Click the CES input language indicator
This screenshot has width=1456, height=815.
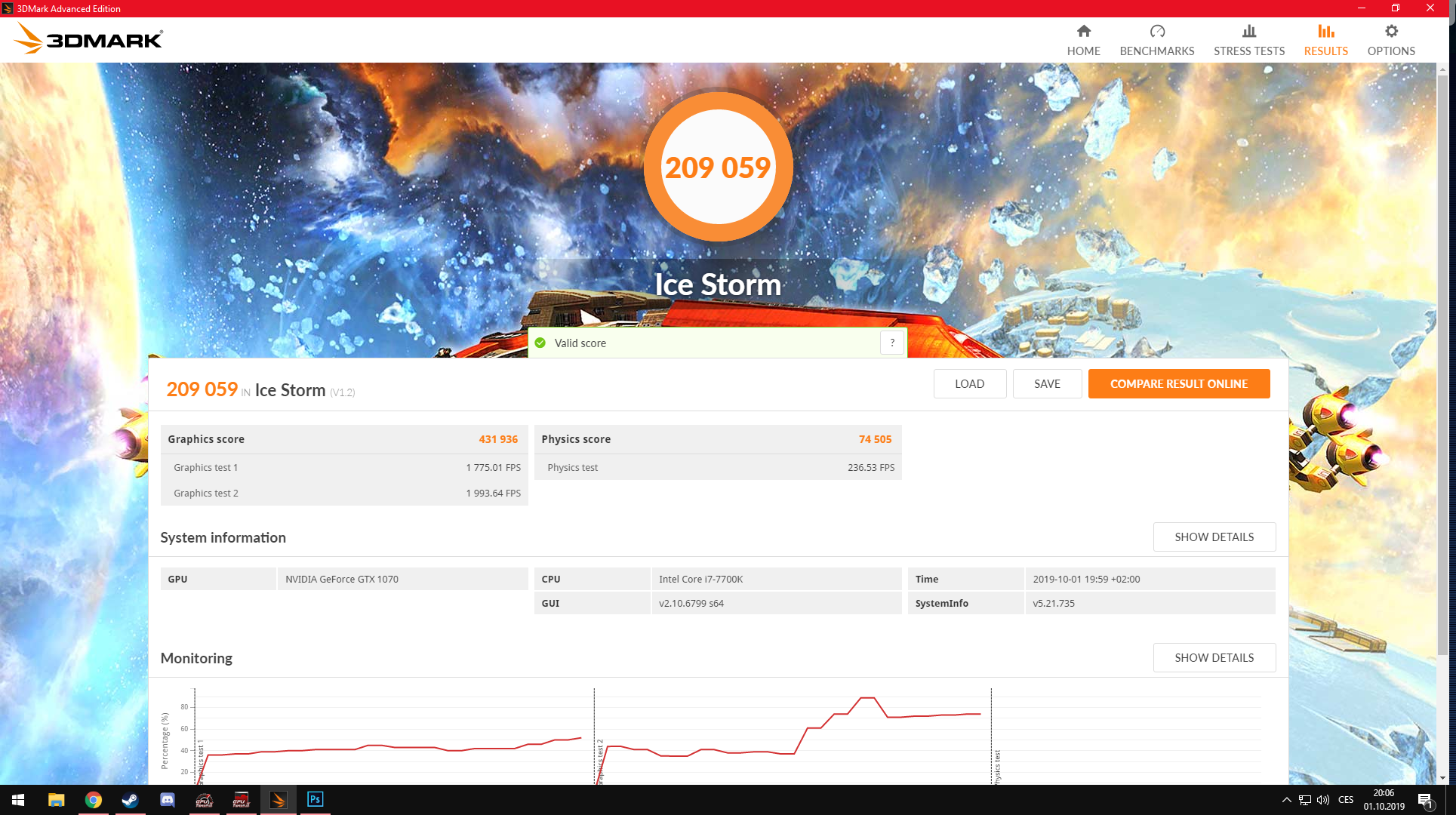click(x=1346, y=800)
